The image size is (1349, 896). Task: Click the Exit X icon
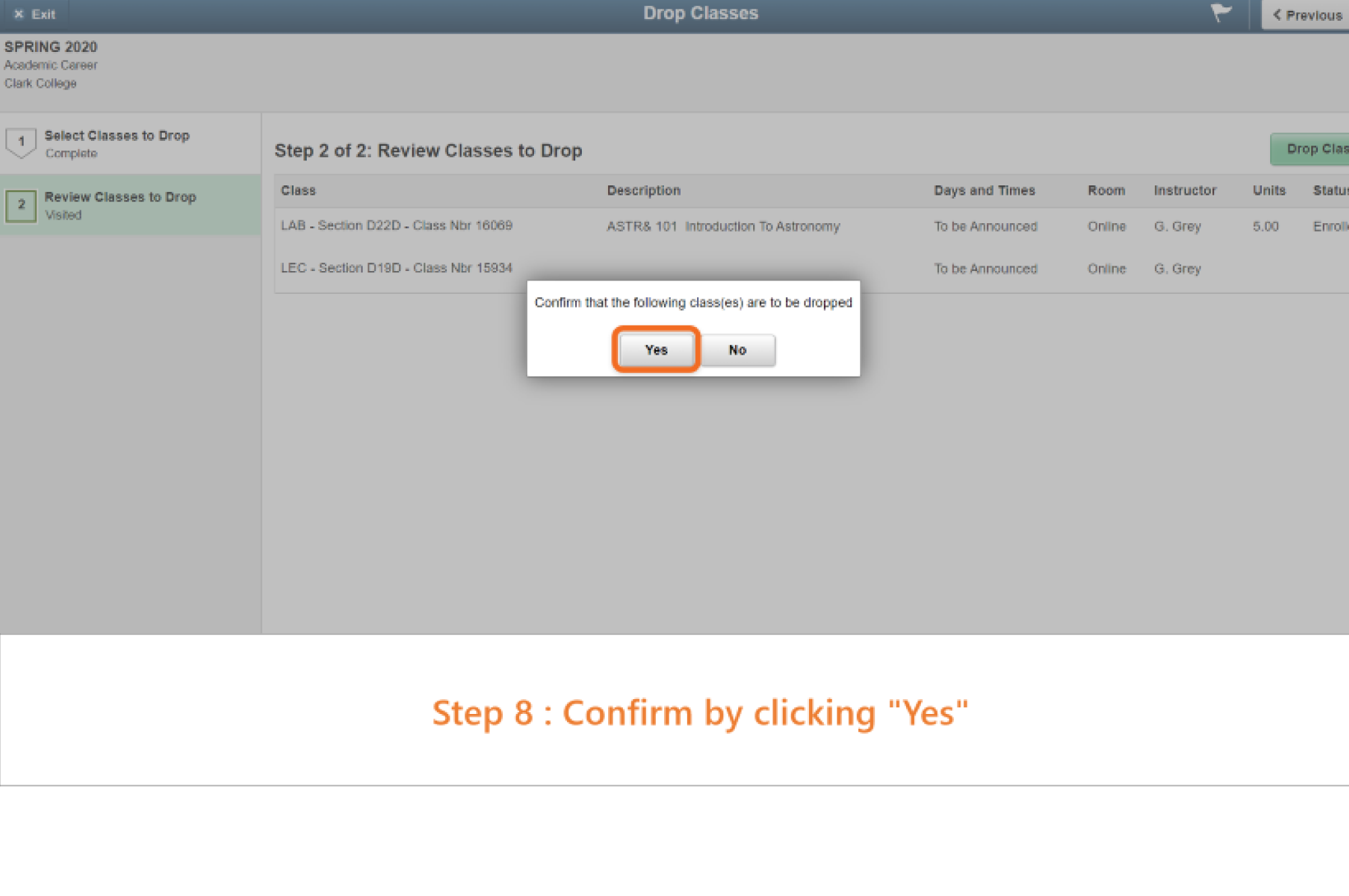[19, 14]
